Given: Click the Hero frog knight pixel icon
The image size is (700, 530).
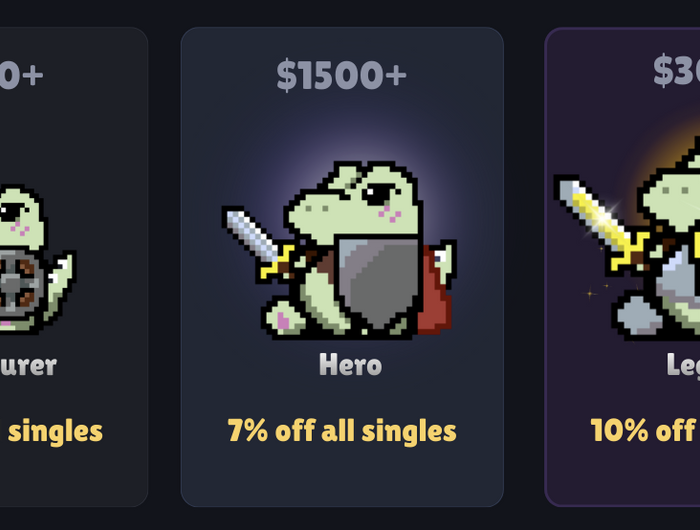Looking at the screenshot, I should pyautogui.click(x=339, y=250).
